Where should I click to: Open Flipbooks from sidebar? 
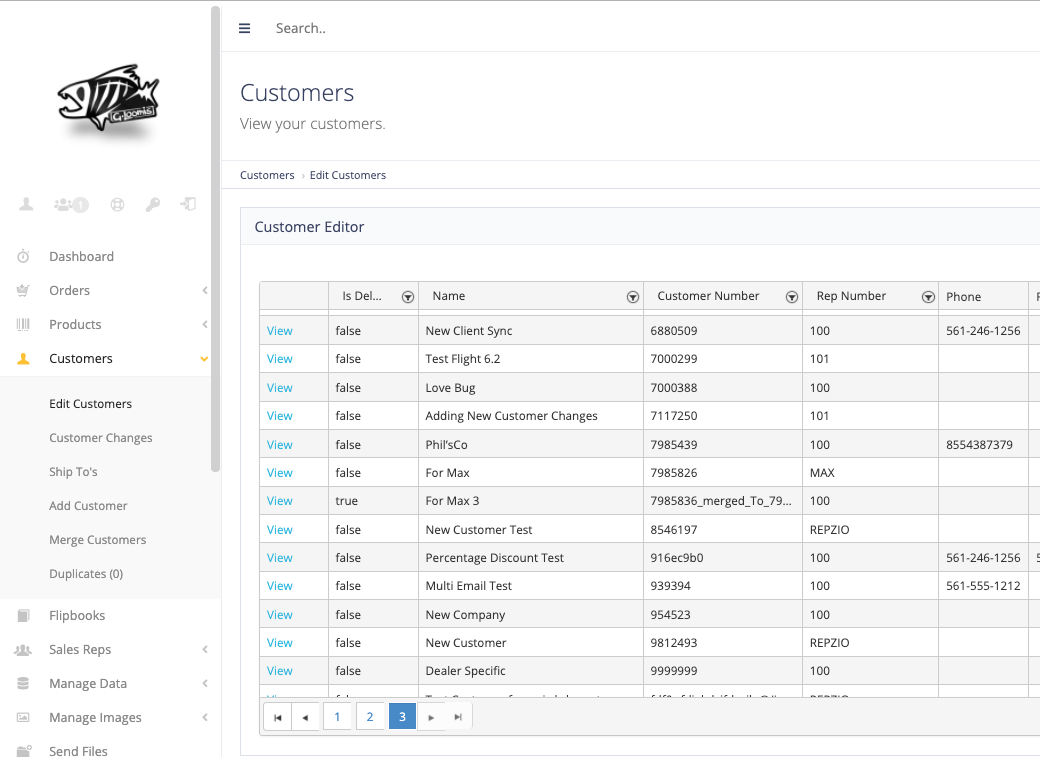point(77,616)
